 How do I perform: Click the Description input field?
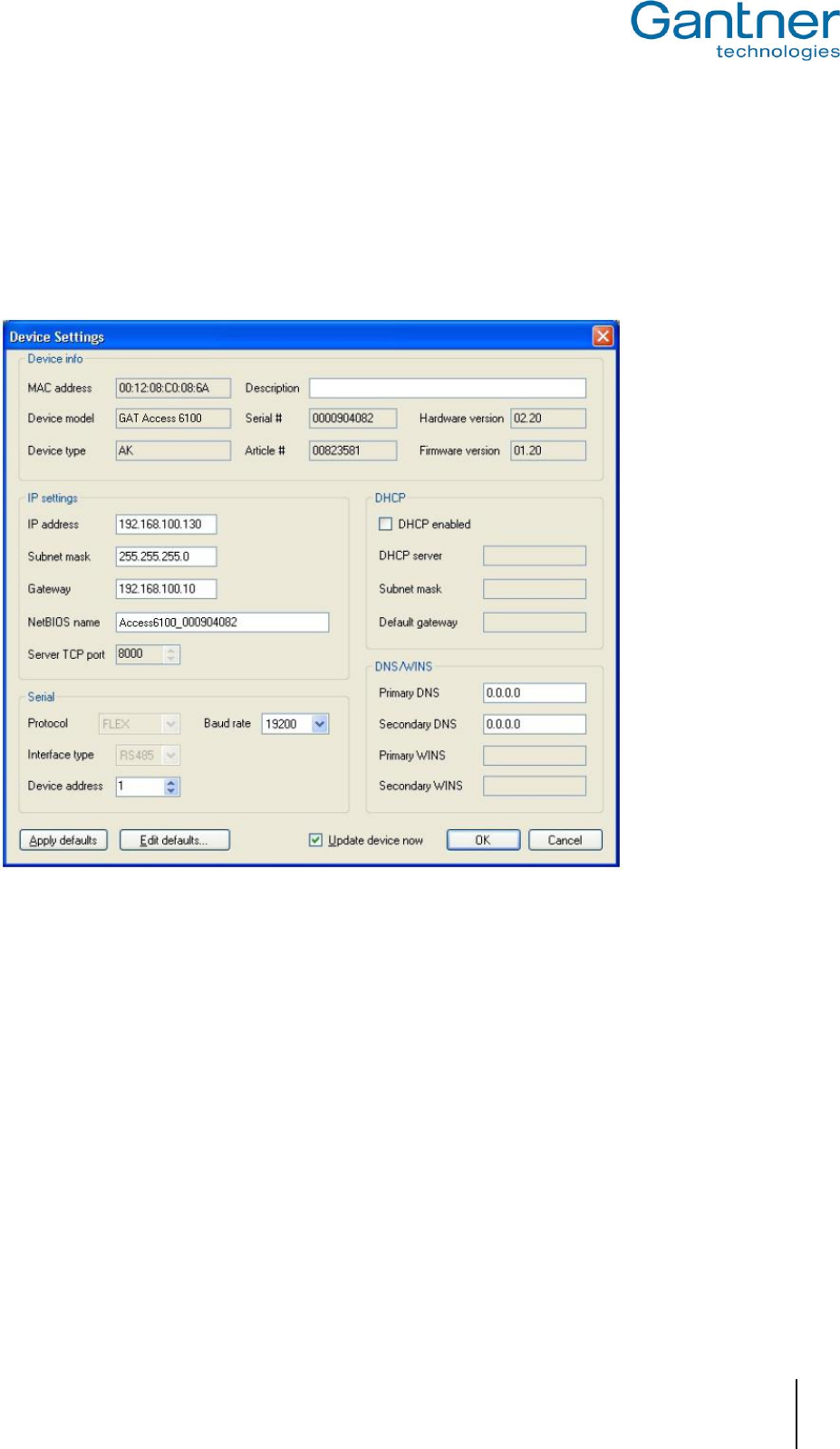[x=448, y=388]
